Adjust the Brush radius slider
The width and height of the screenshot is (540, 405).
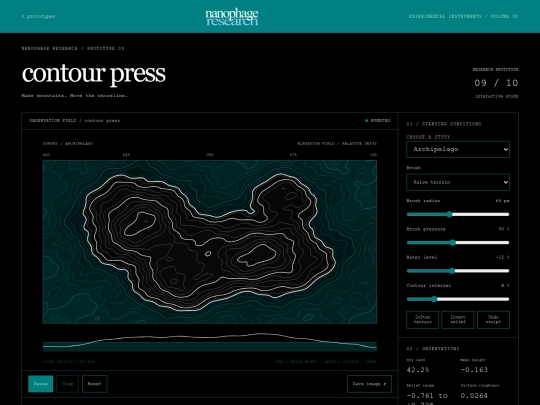click(458, 214)
